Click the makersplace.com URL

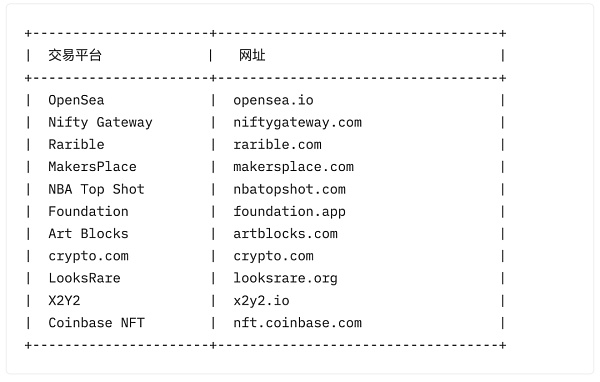tap(293, 167)
